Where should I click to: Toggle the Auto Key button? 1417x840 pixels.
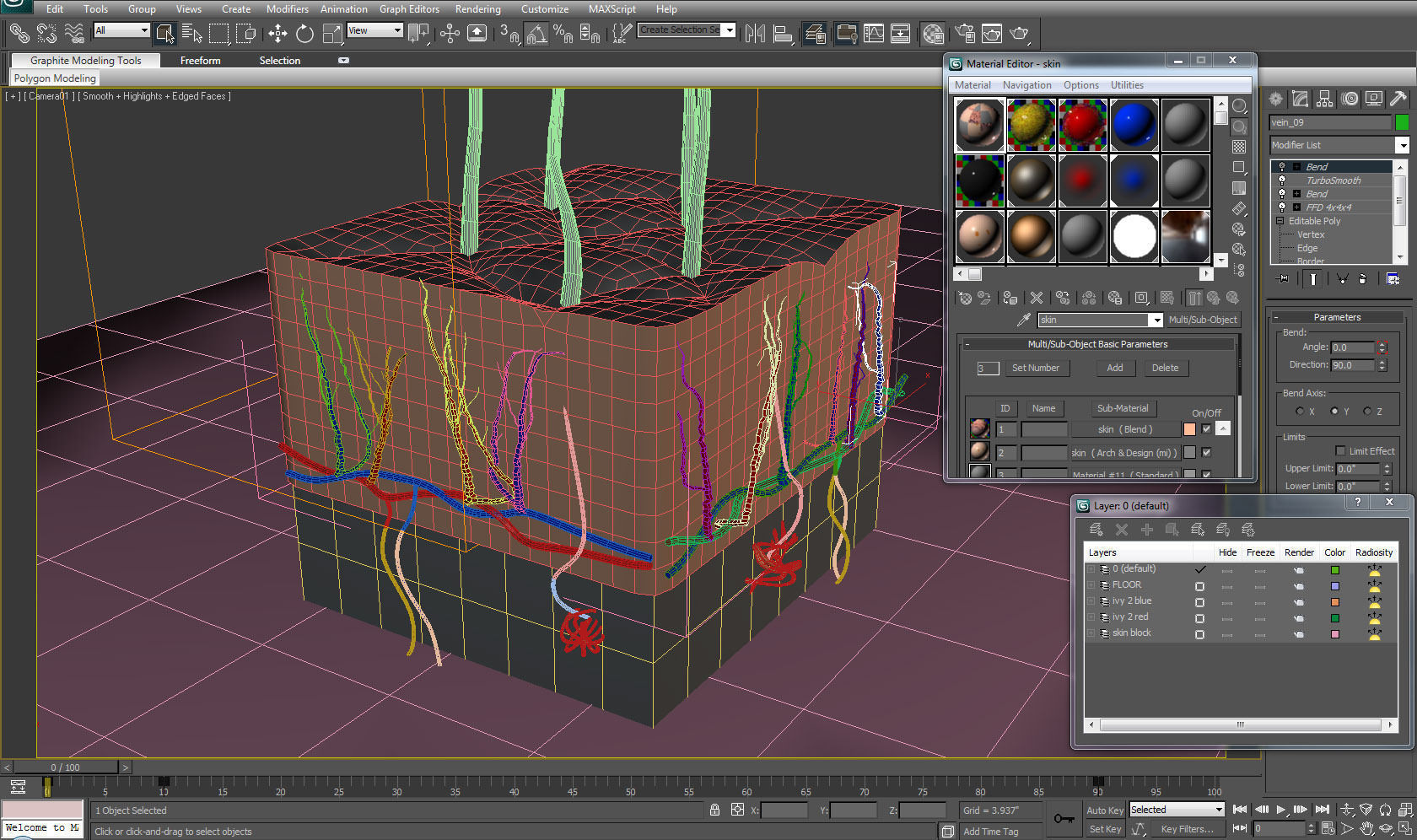[x=1105, y=810]
